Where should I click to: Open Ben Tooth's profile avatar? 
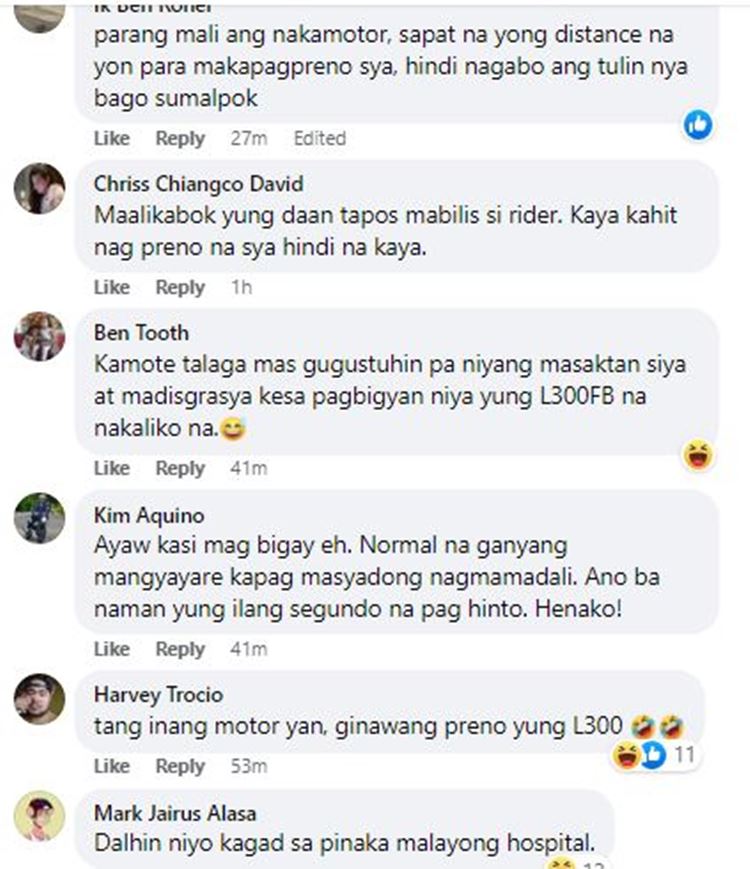[x=39, y=337]
